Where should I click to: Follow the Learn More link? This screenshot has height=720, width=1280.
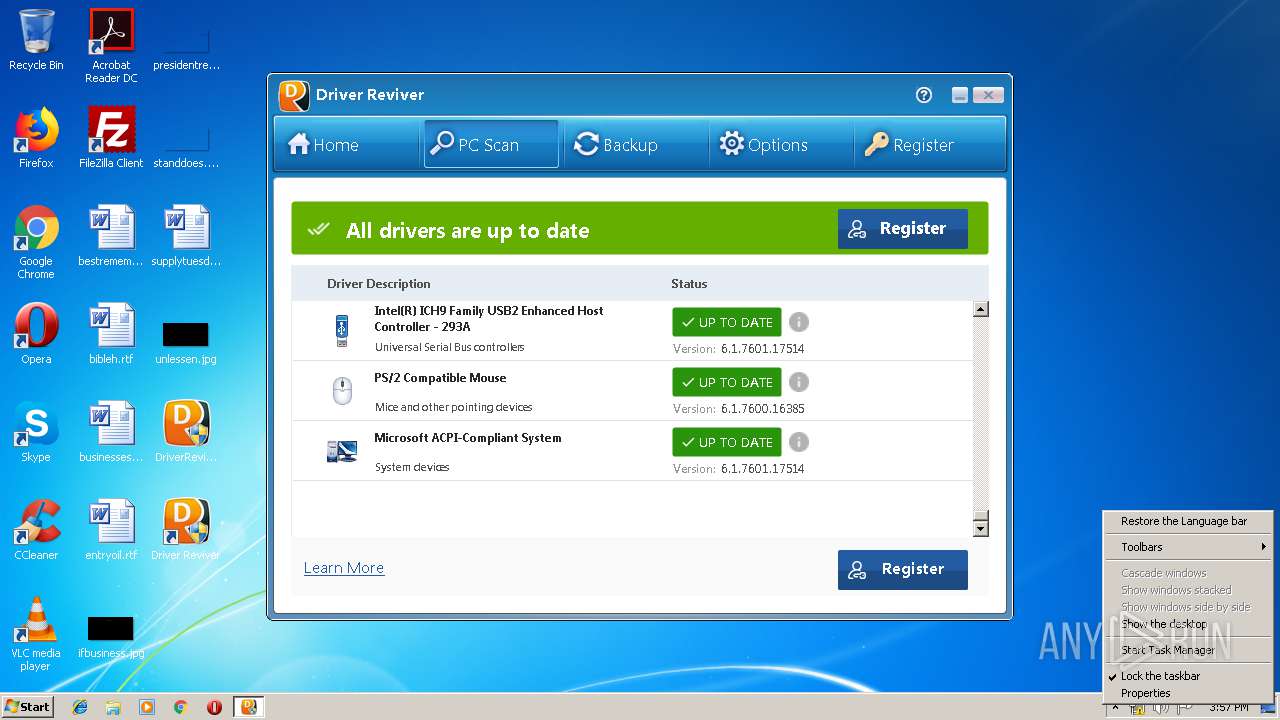pos(344,568)
